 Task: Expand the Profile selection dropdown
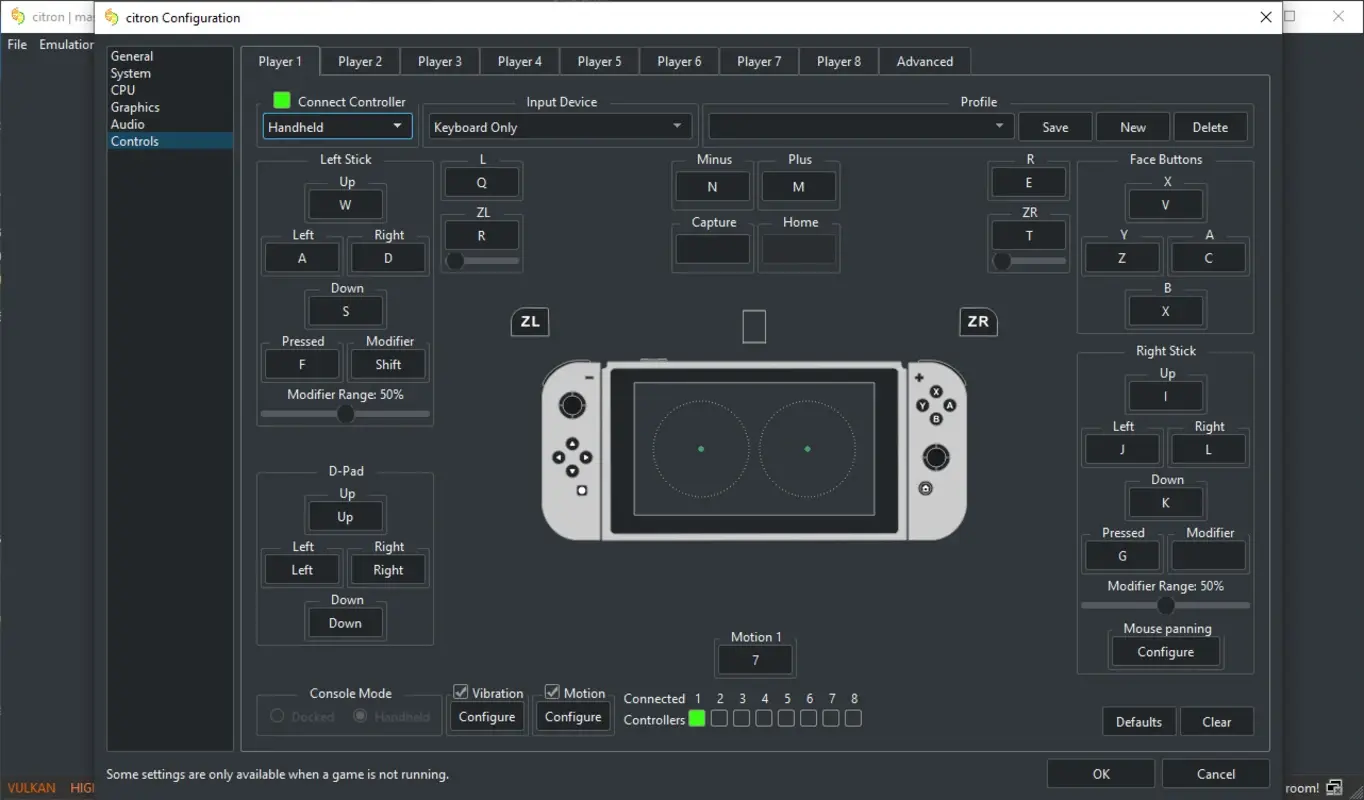click(x=858, y=126)
